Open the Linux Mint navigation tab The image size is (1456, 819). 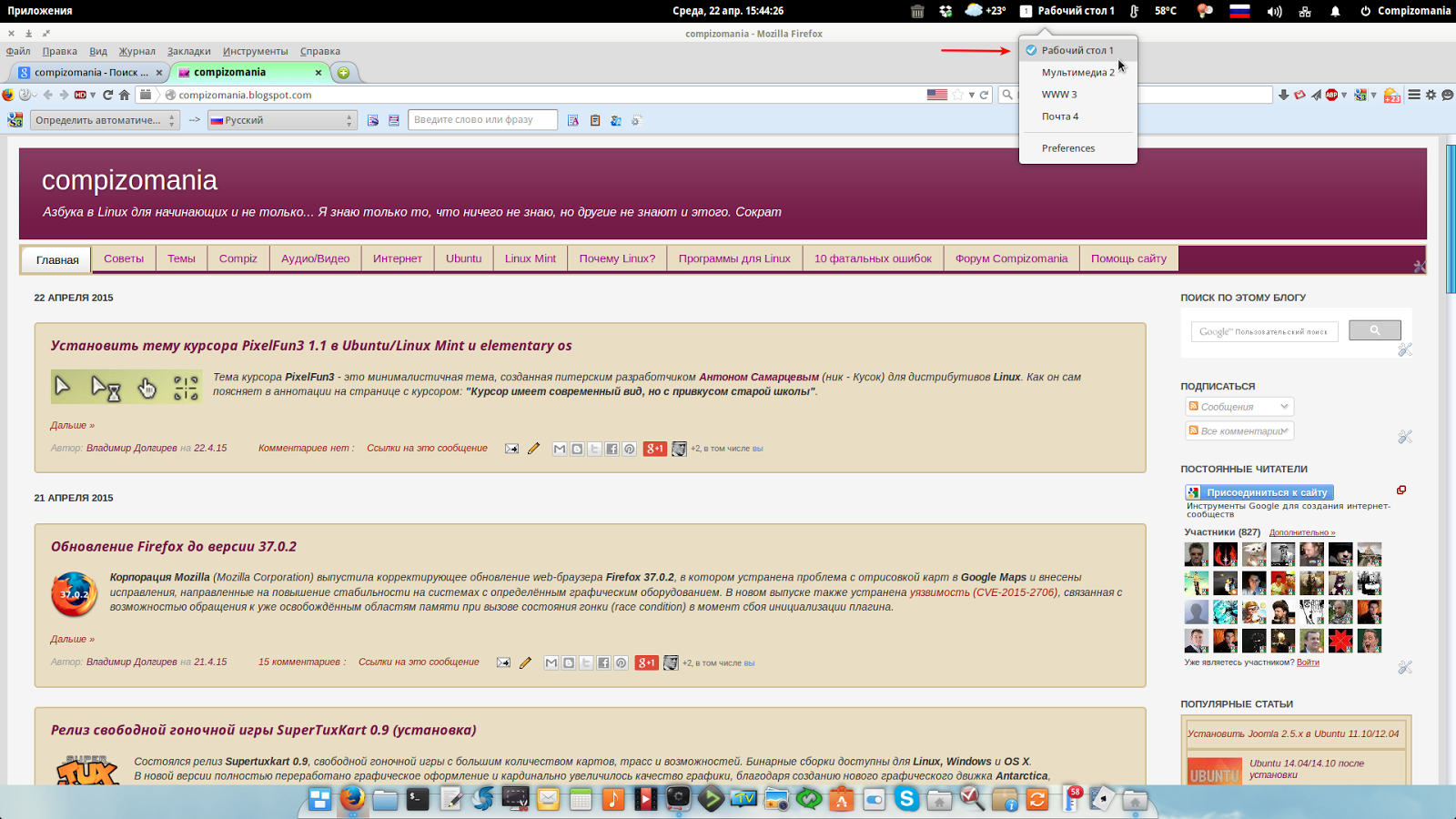[531, 258]
